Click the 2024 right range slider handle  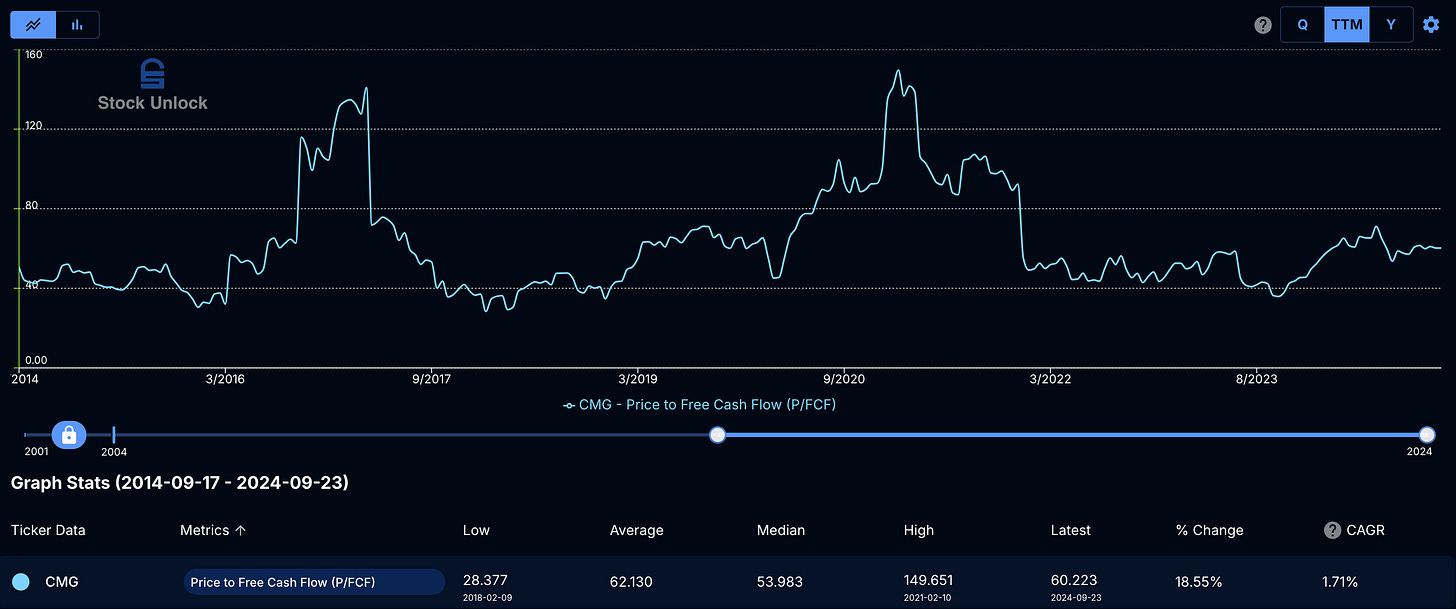tap(1427, 435)
